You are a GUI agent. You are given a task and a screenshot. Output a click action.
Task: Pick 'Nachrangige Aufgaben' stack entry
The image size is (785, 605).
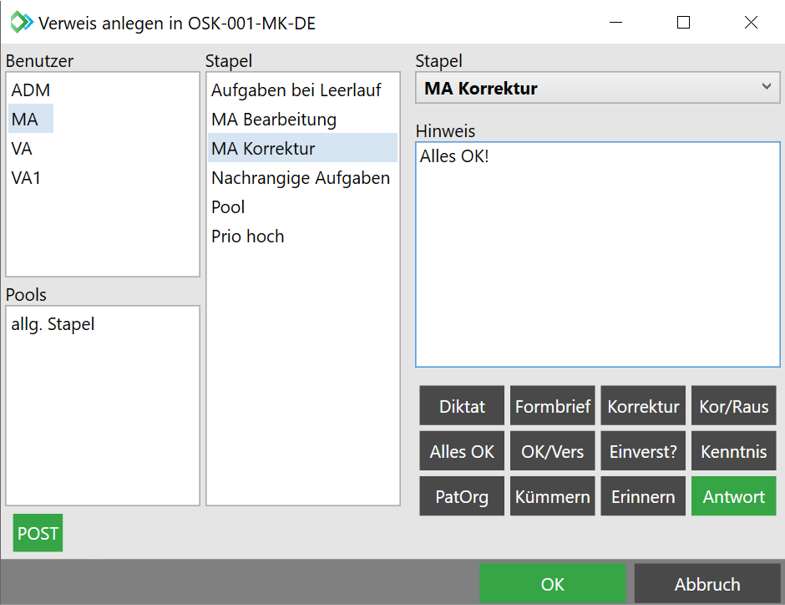point(300,178)
